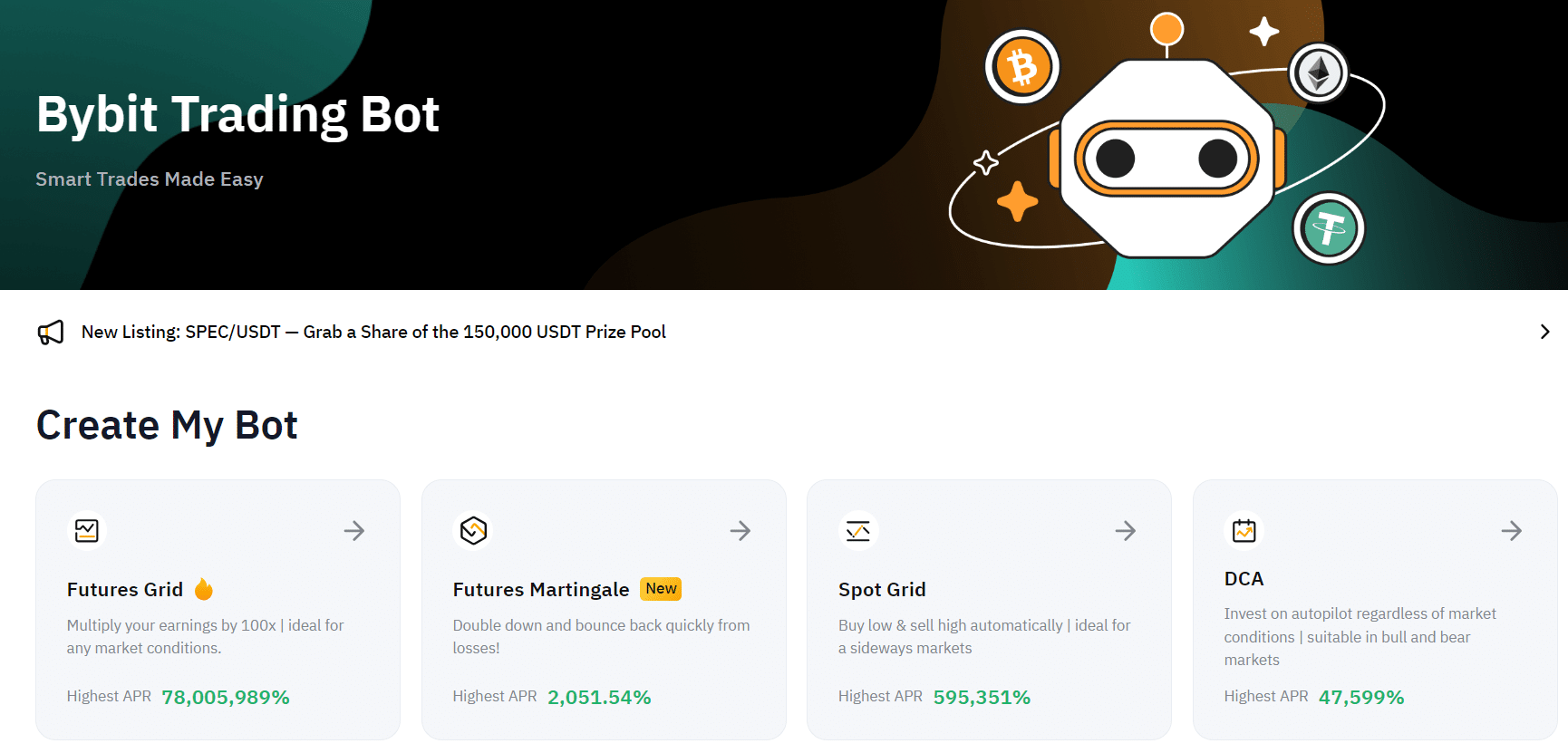The height and width of the screenshot is (753, 1568).
Task: Open the SPEC/USDT new listing announcement
Action: (373, 333)
